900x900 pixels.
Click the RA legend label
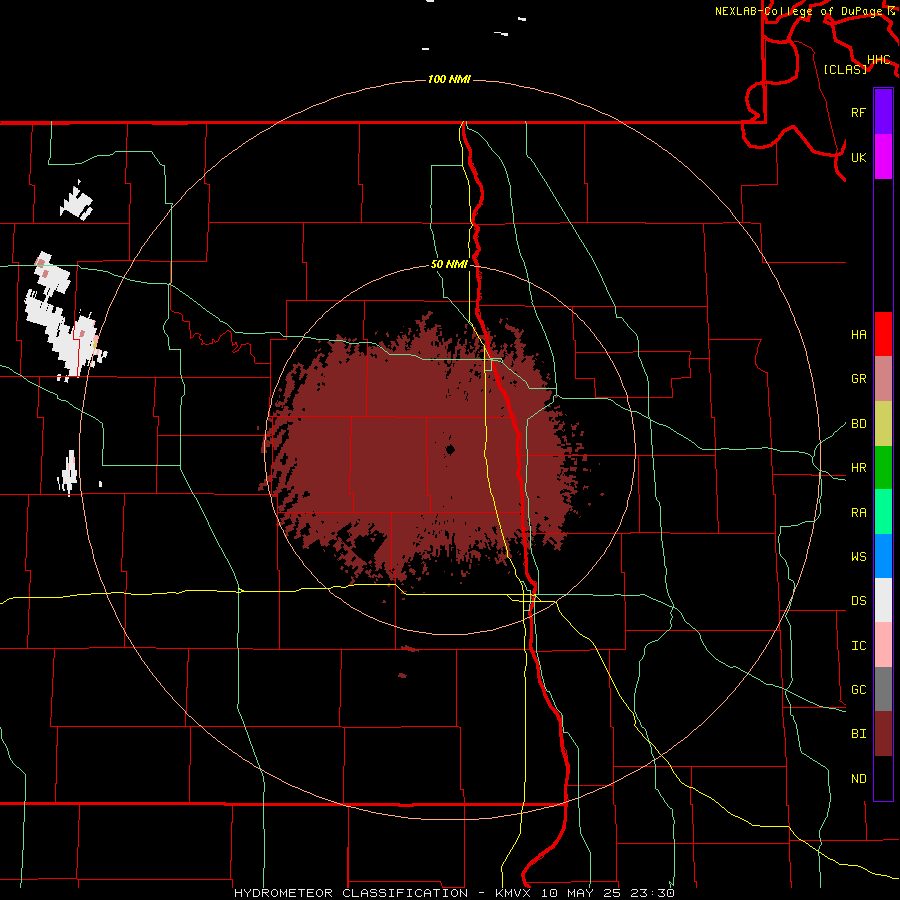point(858,513)
